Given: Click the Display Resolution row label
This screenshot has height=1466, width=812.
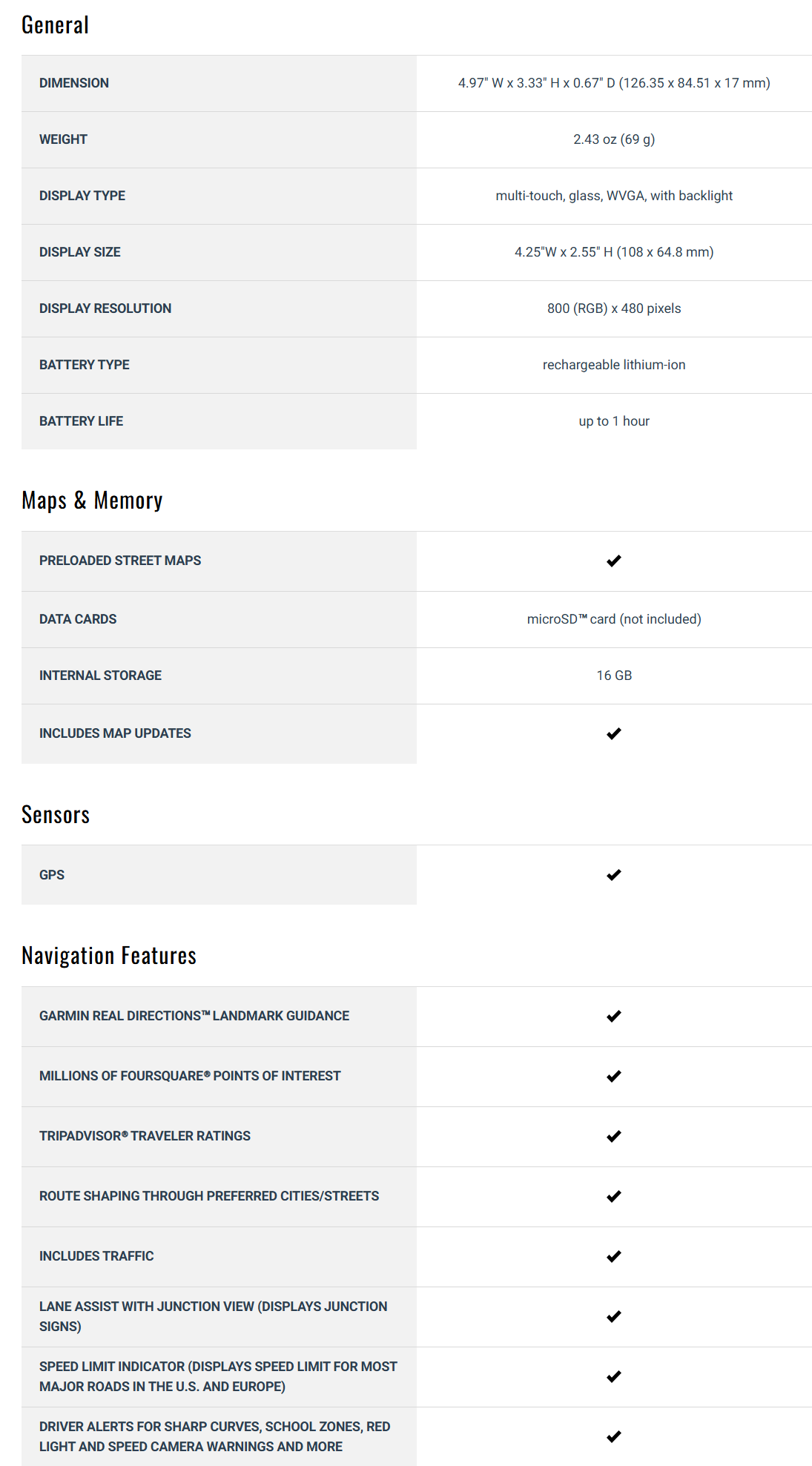Looking at the screenshot, I should point(105,308).
